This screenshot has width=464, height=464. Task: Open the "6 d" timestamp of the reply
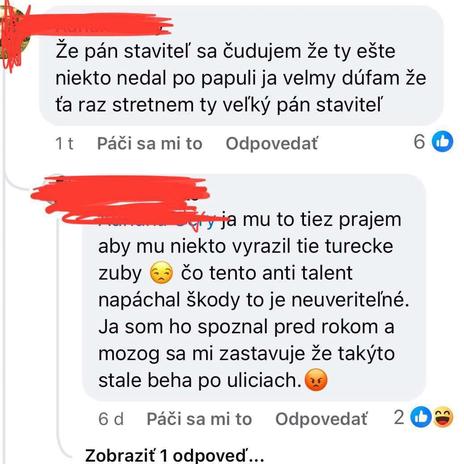coord(111,419)
